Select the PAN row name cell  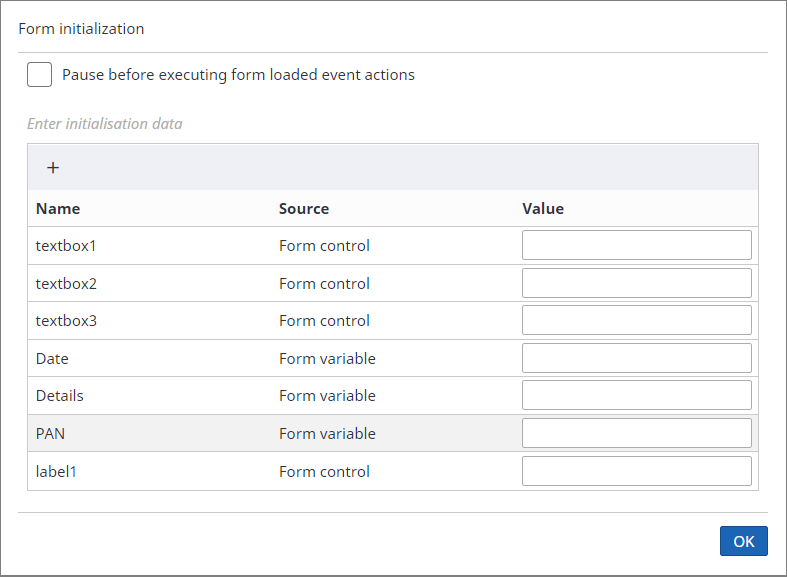coord(52,434)
